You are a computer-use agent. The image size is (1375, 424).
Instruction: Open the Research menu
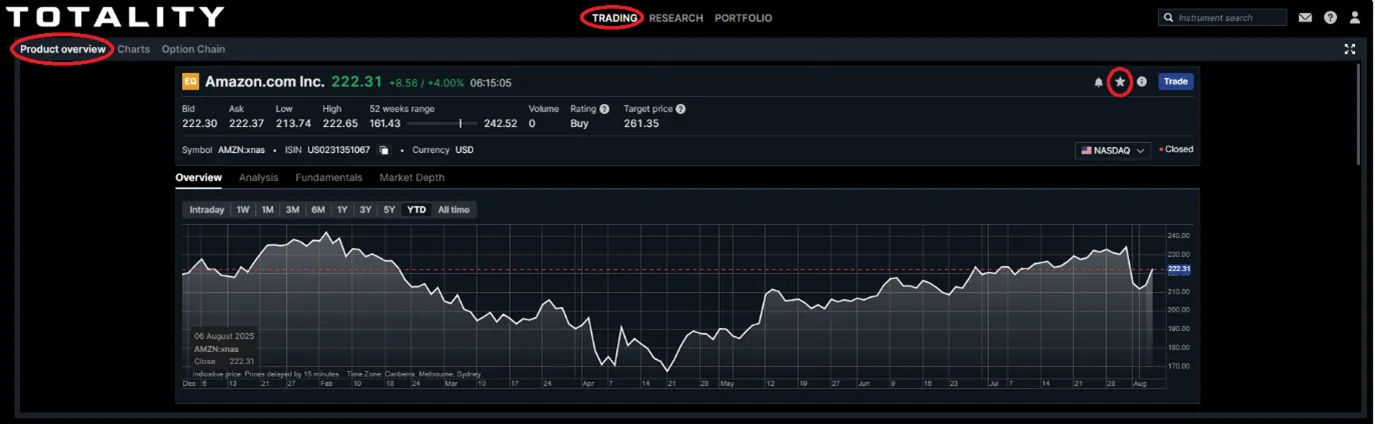point(676,18)
